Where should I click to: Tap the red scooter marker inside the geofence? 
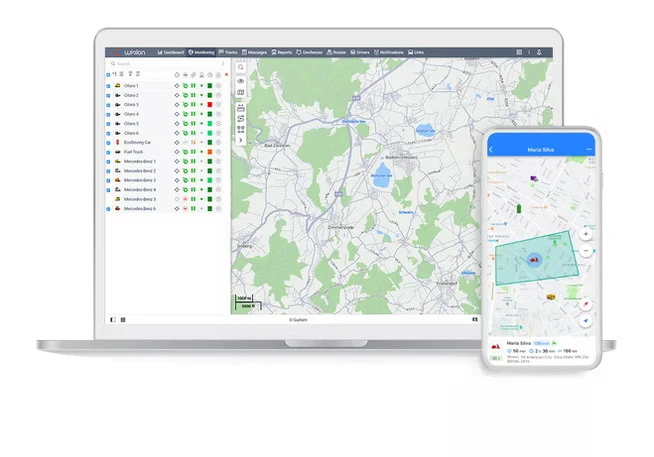pyautogui.click(x=534, y=260)
